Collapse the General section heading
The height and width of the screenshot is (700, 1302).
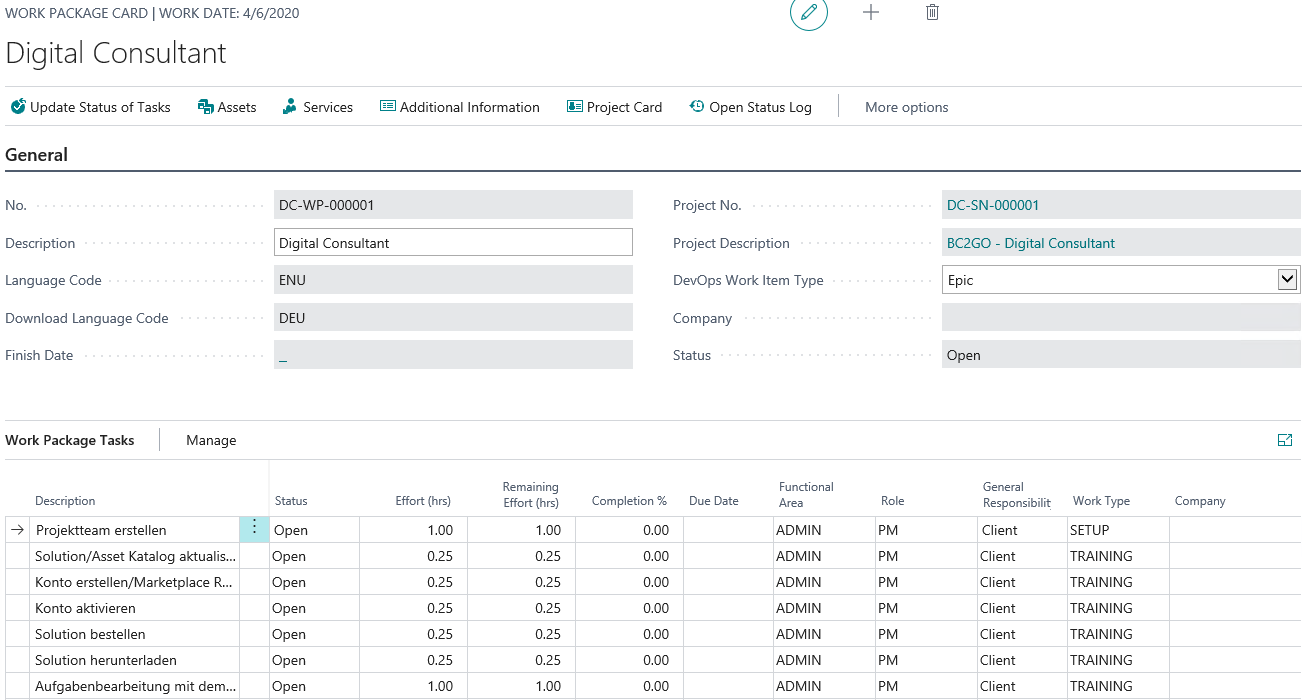click(x=37, y=155)
